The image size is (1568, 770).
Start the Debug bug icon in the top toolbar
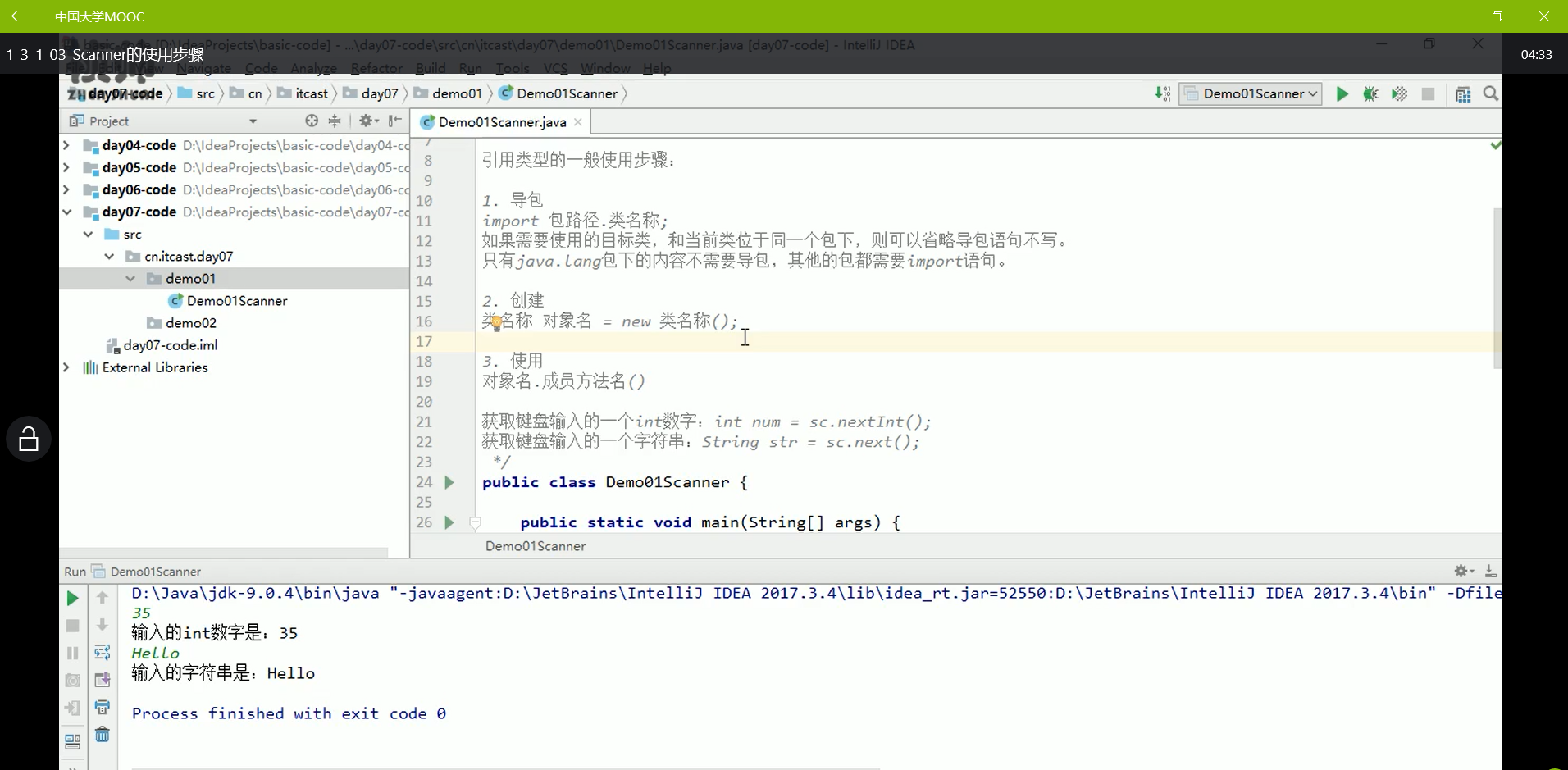click(x=1370, y=94)
